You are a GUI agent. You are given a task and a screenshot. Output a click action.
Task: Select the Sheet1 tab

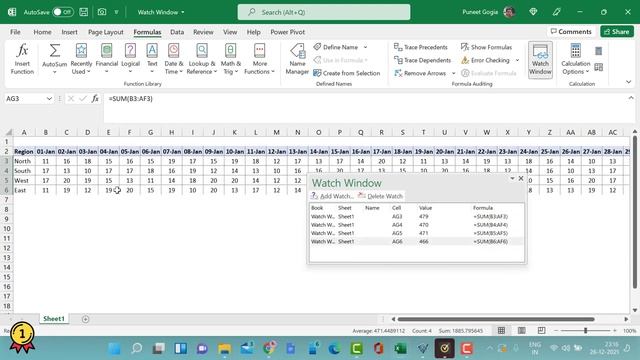[x=54, y=319]
